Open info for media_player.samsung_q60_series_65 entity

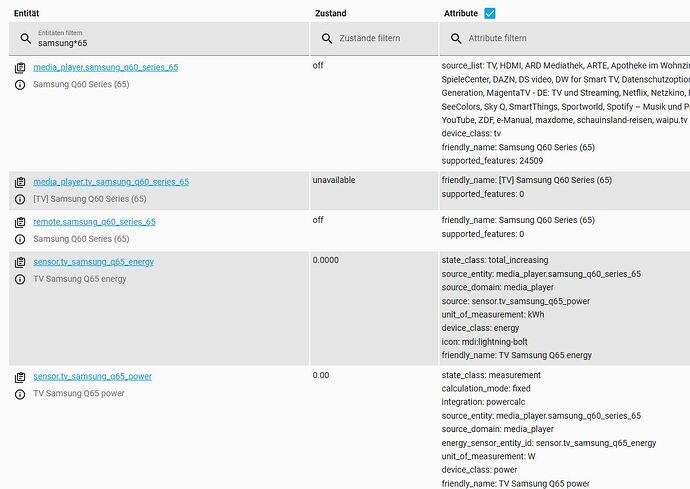(x=20, y=85)
